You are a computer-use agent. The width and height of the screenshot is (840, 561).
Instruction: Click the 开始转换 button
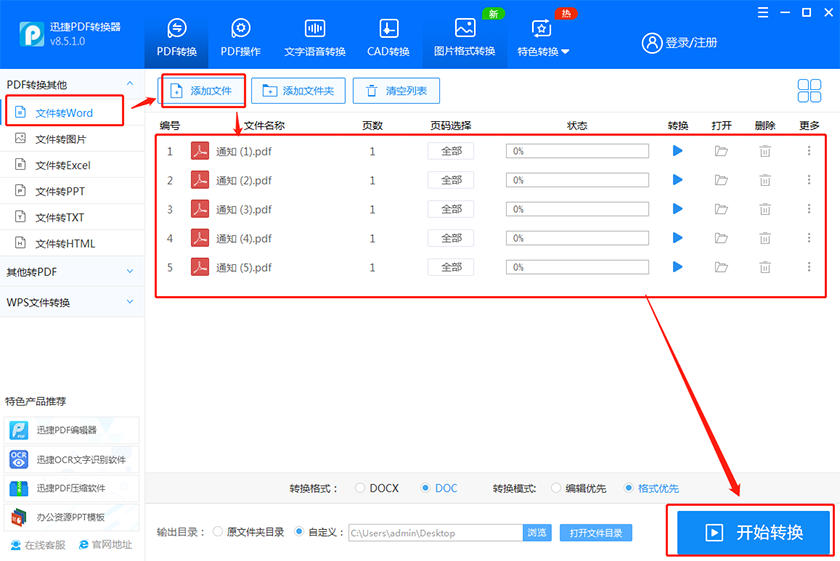pyautogui.click(x=753, y=532)
